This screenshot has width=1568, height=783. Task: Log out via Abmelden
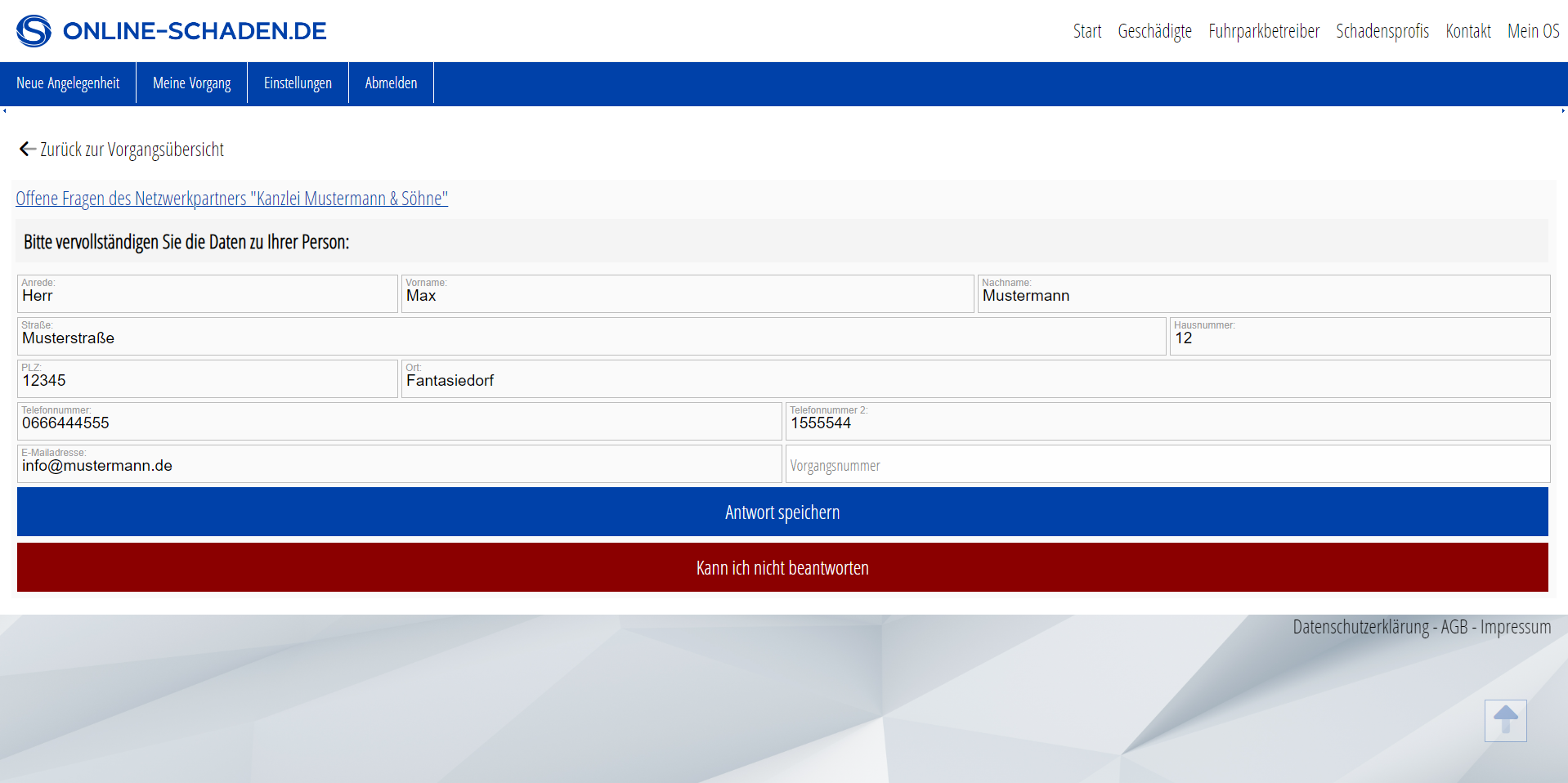coord(391,83)
